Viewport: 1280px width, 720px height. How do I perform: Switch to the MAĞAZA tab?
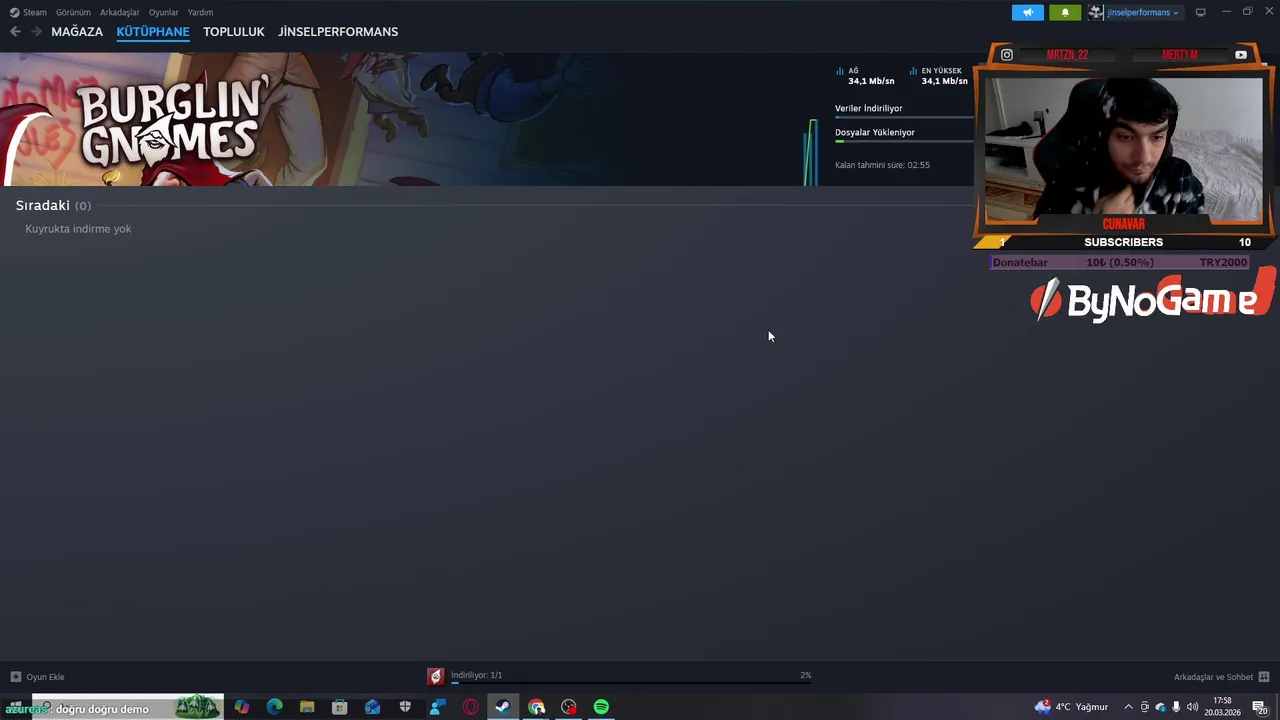pyautogui.click(x=77, y=32)
